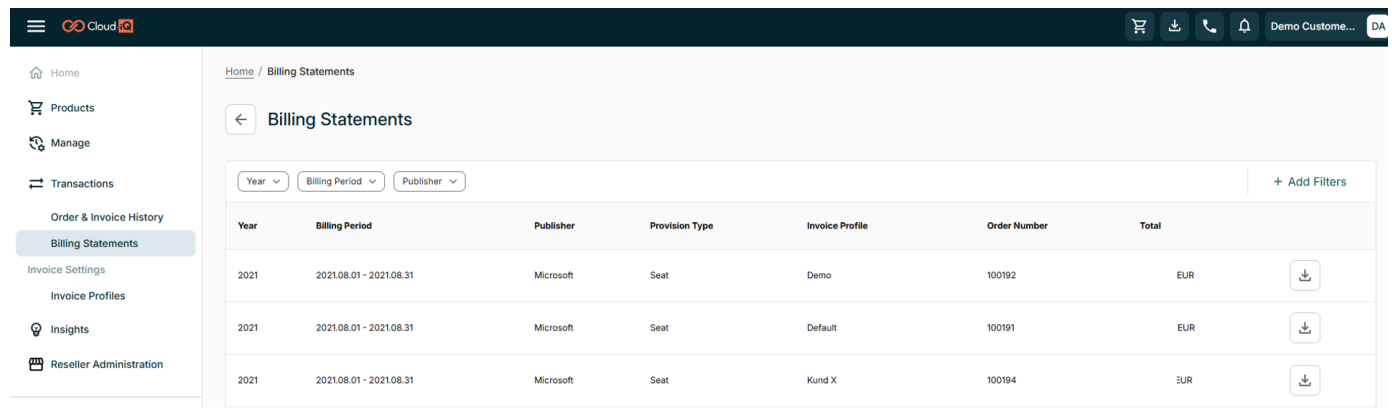Click order number 100194
Viewport: 1392px width, 410px height.
1001,380
